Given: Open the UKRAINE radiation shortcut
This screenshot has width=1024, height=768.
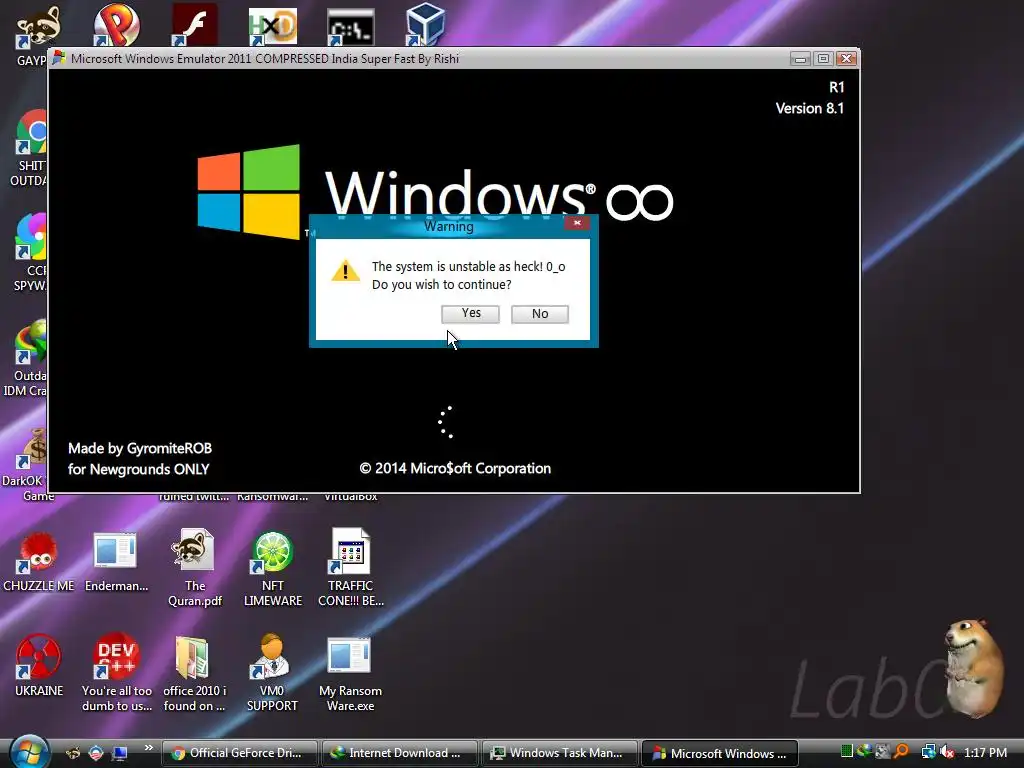Looking at the screenshot, I should coord(38,657).
